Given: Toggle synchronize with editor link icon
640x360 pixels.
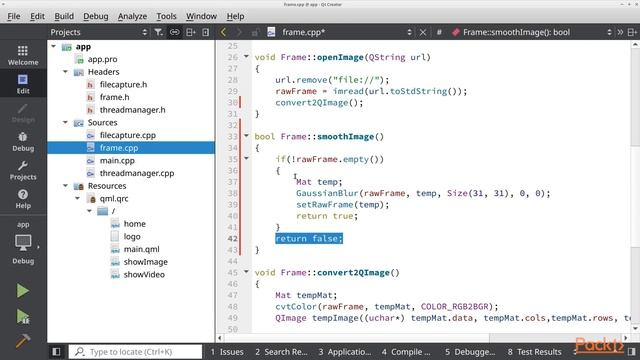Looking at the screenshot, I should coord(174,32).
